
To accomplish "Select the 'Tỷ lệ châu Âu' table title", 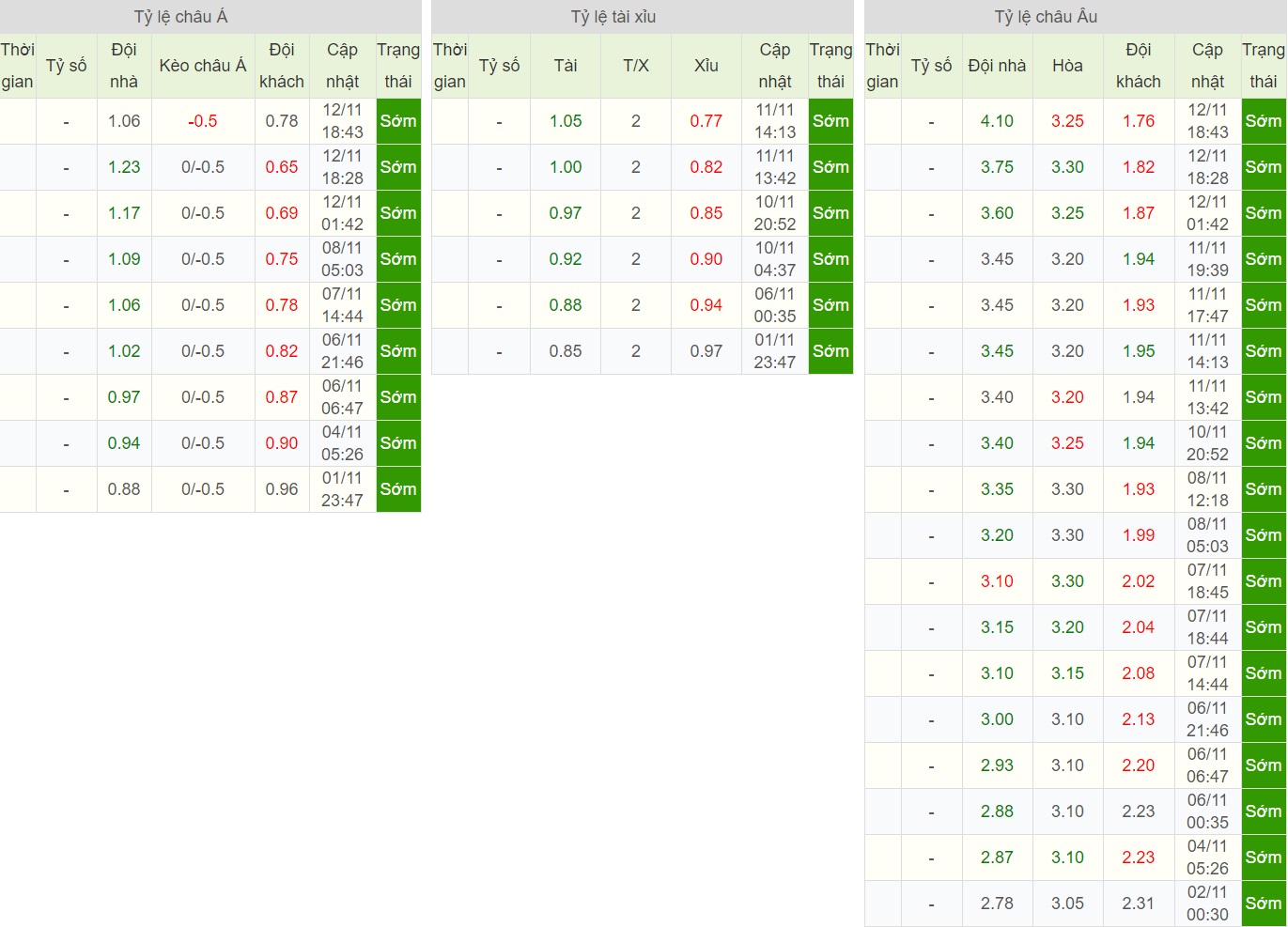I will [1046, 17].
